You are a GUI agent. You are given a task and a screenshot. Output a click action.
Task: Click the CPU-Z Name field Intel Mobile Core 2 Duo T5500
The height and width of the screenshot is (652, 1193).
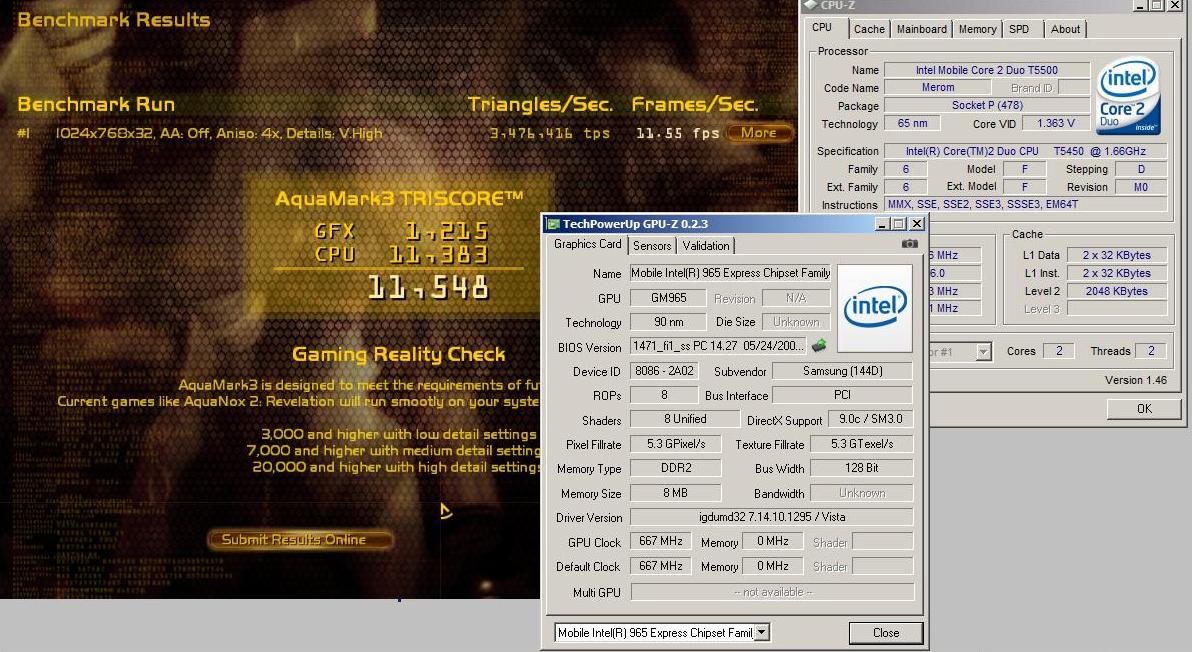[987, 70]
